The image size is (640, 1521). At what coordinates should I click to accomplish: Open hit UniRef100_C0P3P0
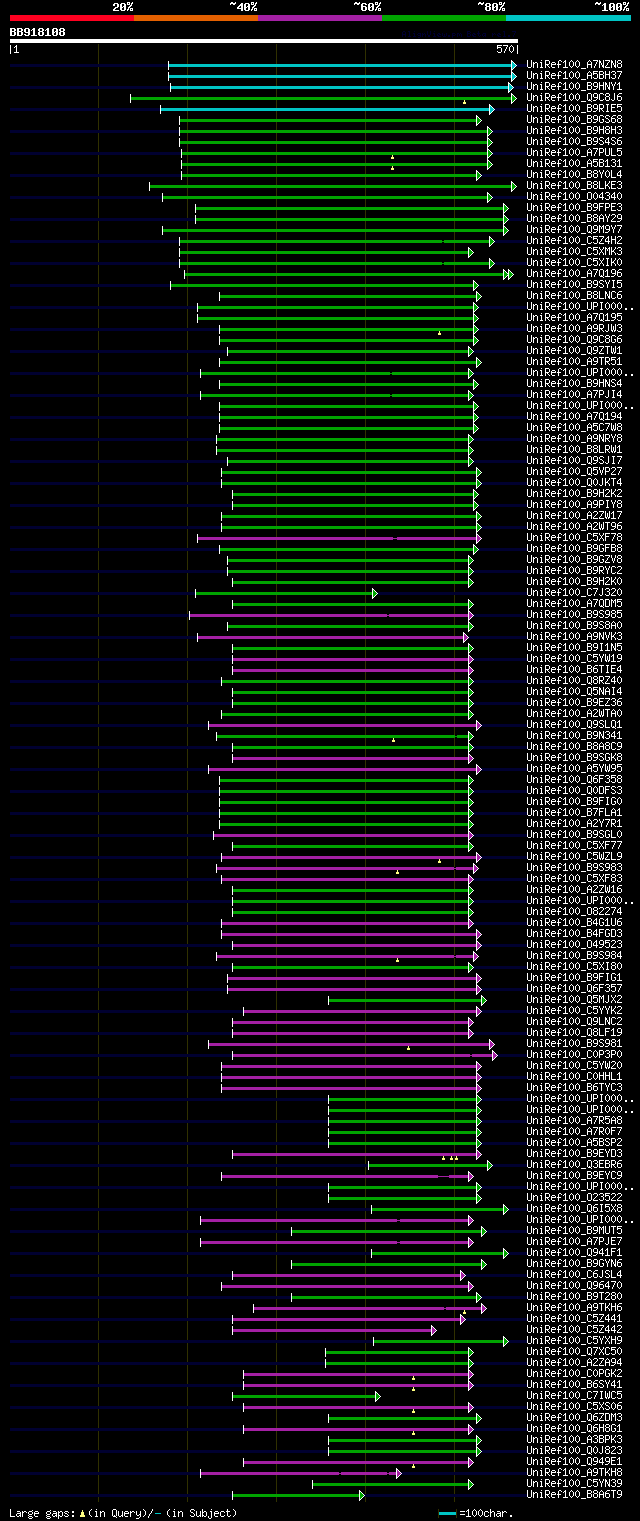572,1054
